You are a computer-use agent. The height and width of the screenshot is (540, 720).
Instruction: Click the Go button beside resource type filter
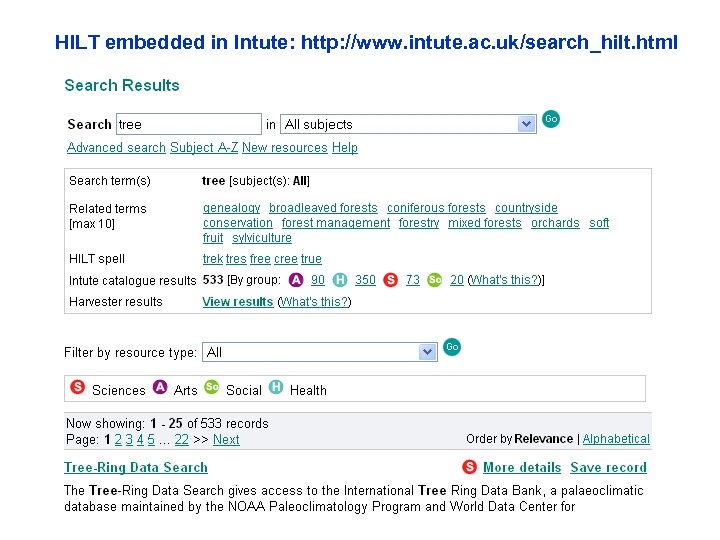click(452, 347)
